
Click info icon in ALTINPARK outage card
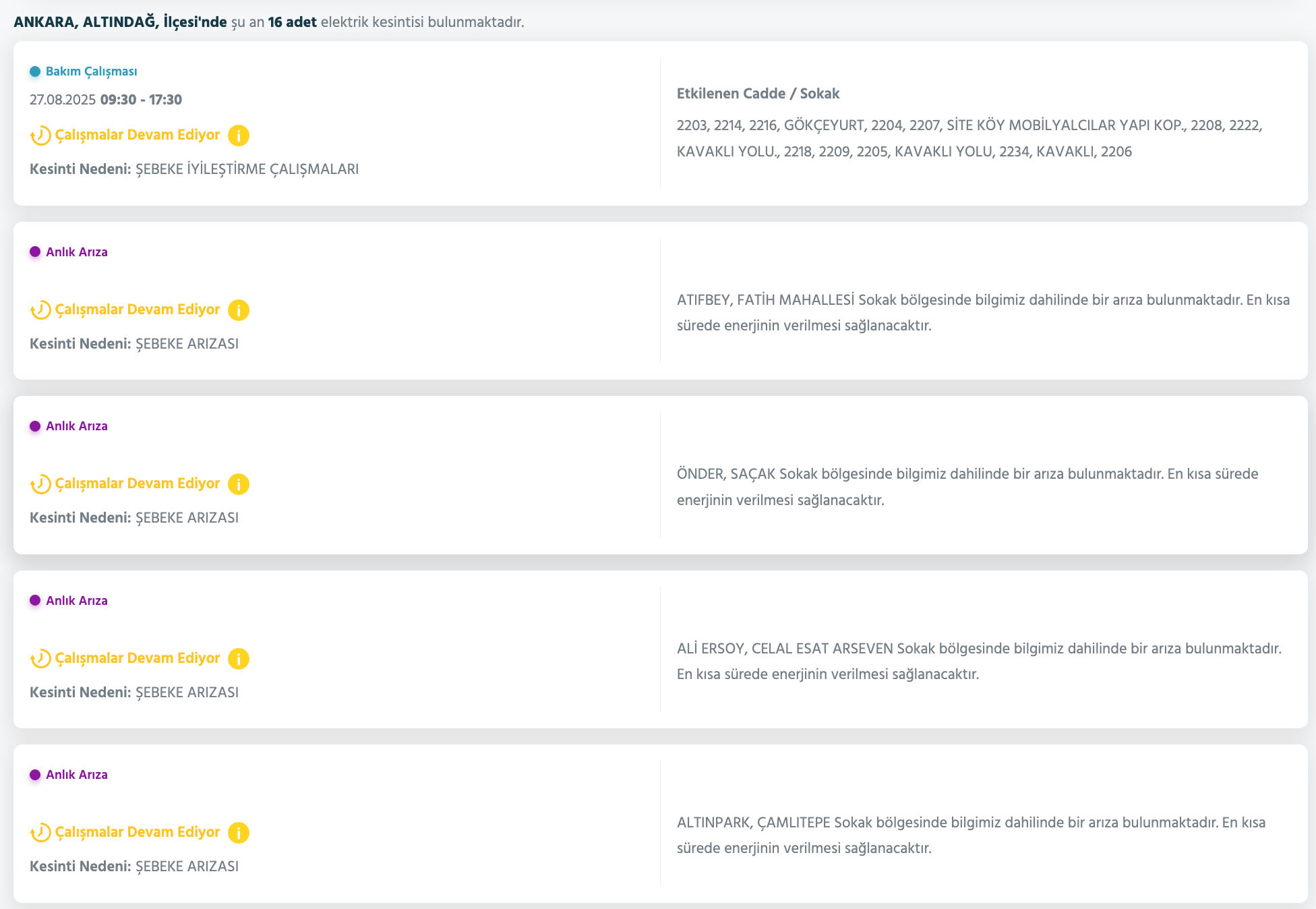239,833
